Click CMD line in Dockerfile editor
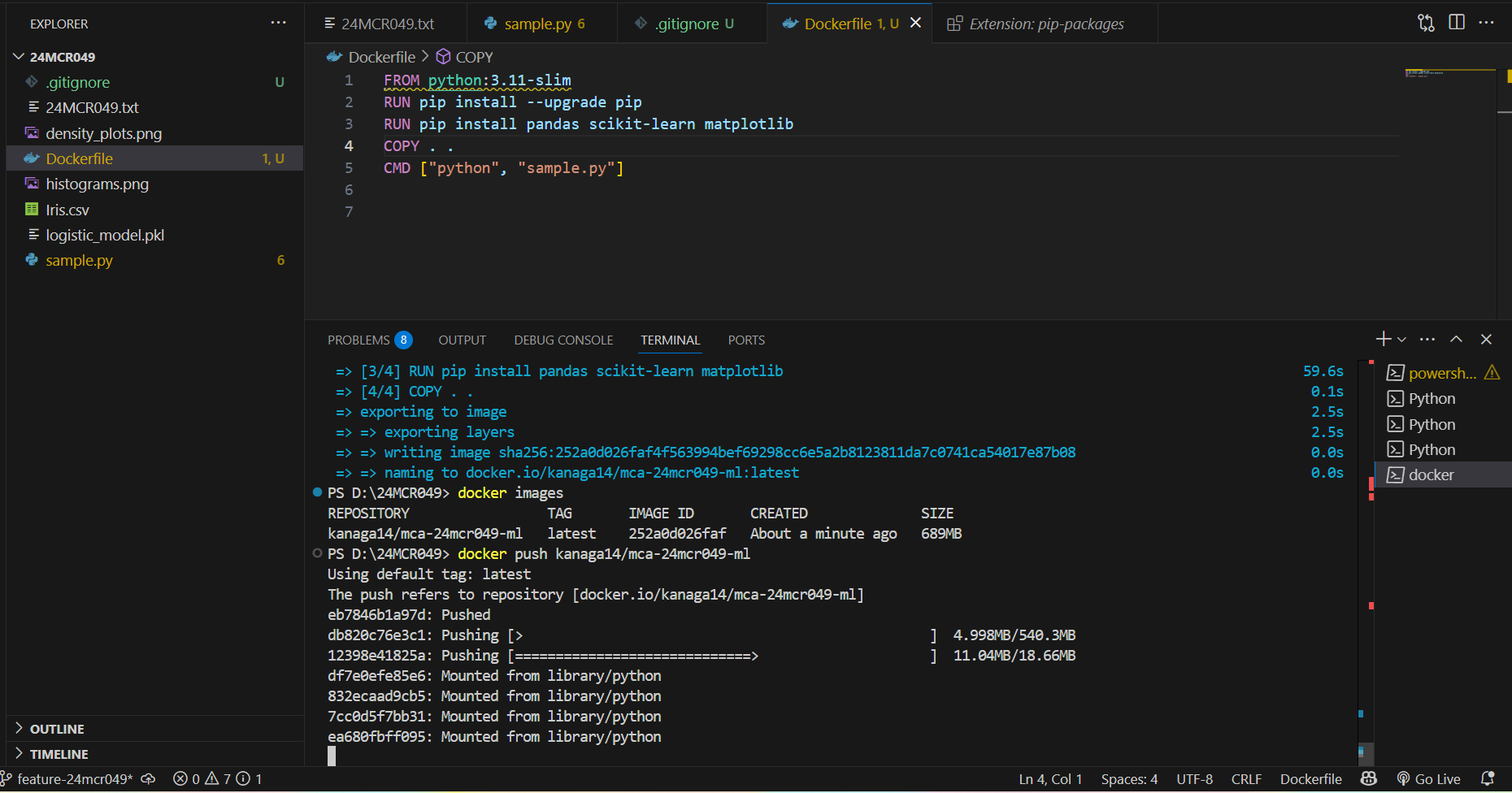The image size is (1512, 793). (x=503, y=168)
